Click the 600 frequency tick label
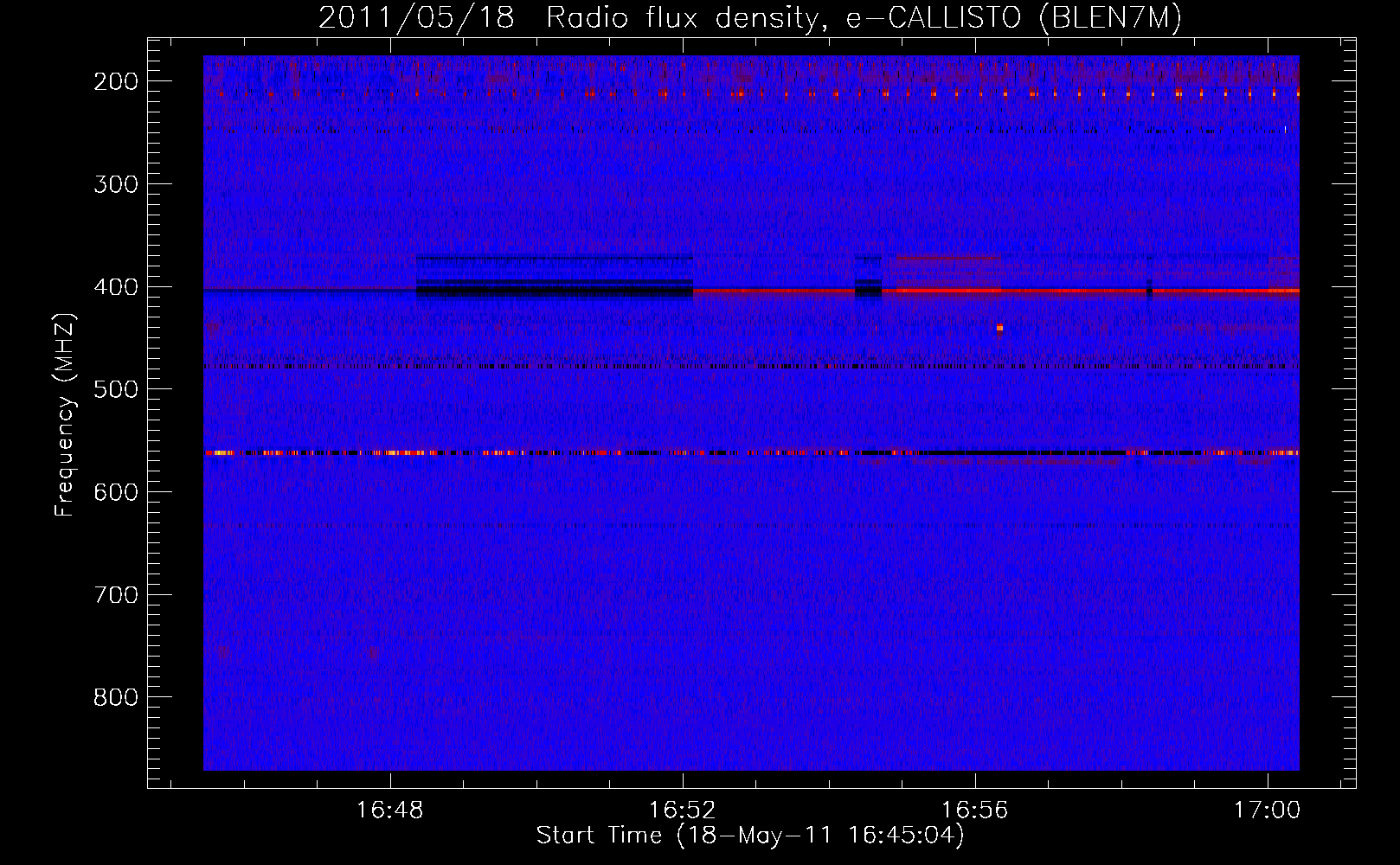Viewport: 1400px width, 865px height. [x=115, y=492]
